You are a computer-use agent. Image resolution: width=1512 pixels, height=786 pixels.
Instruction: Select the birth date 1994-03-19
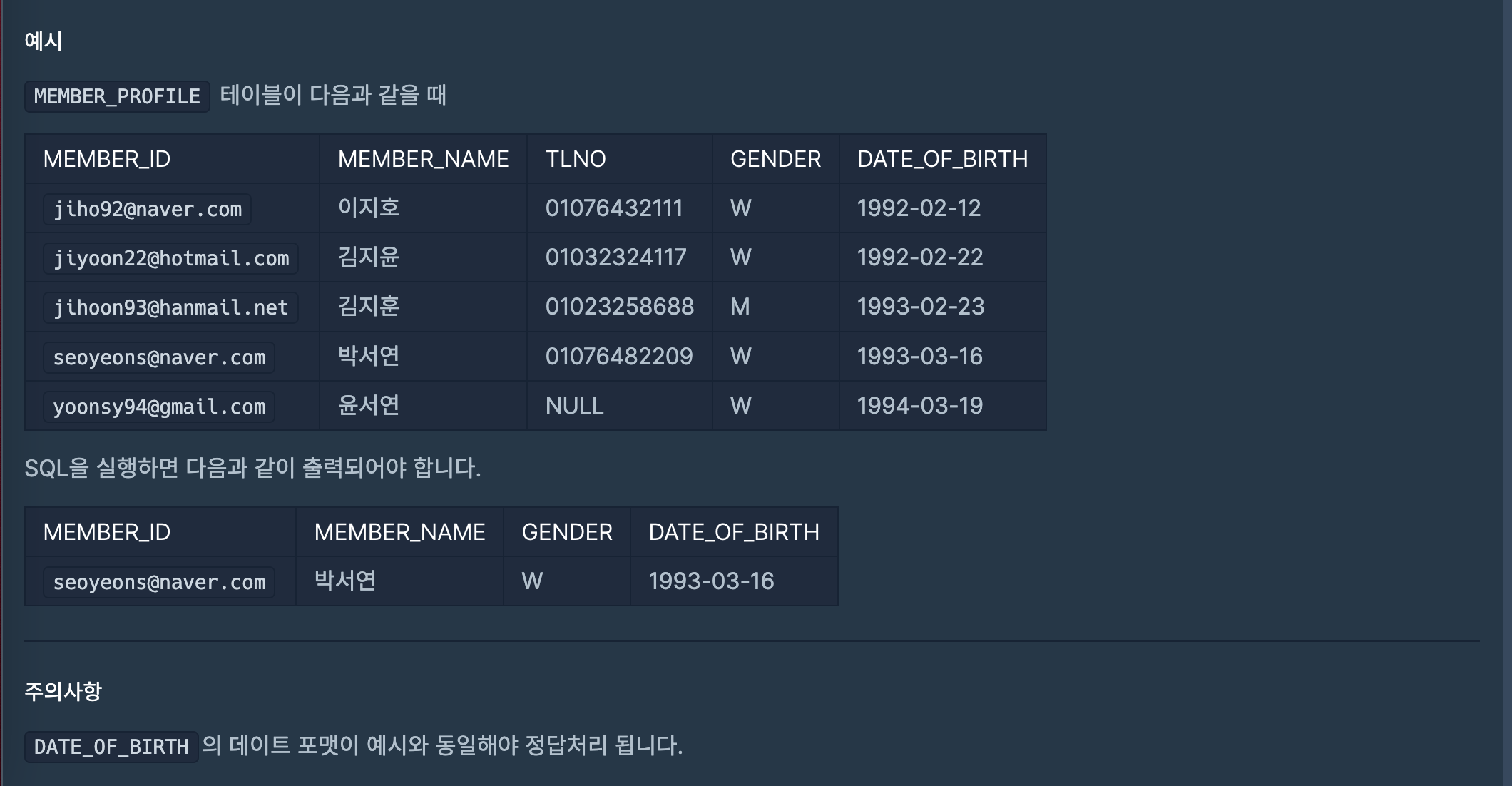click(x=919, y=406)
